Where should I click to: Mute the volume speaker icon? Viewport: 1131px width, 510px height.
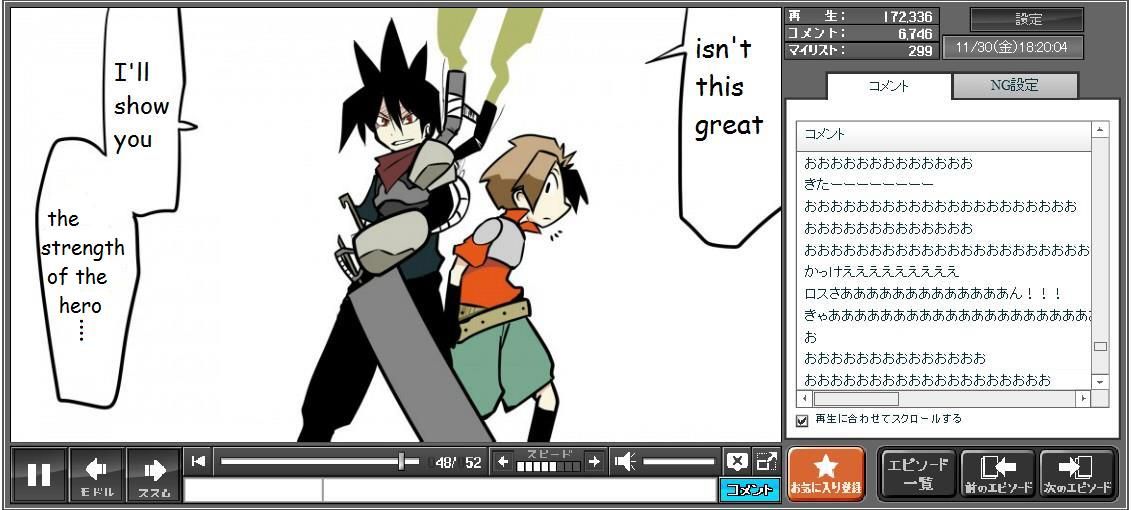(625, 461)
